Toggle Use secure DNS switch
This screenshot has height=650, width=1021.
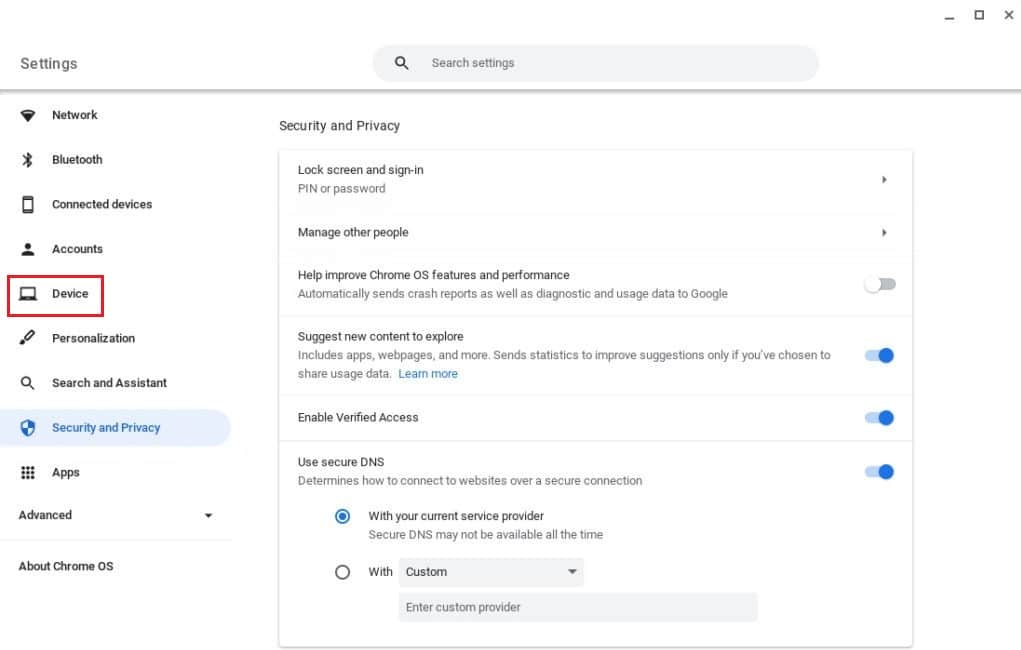coord(880,472)
